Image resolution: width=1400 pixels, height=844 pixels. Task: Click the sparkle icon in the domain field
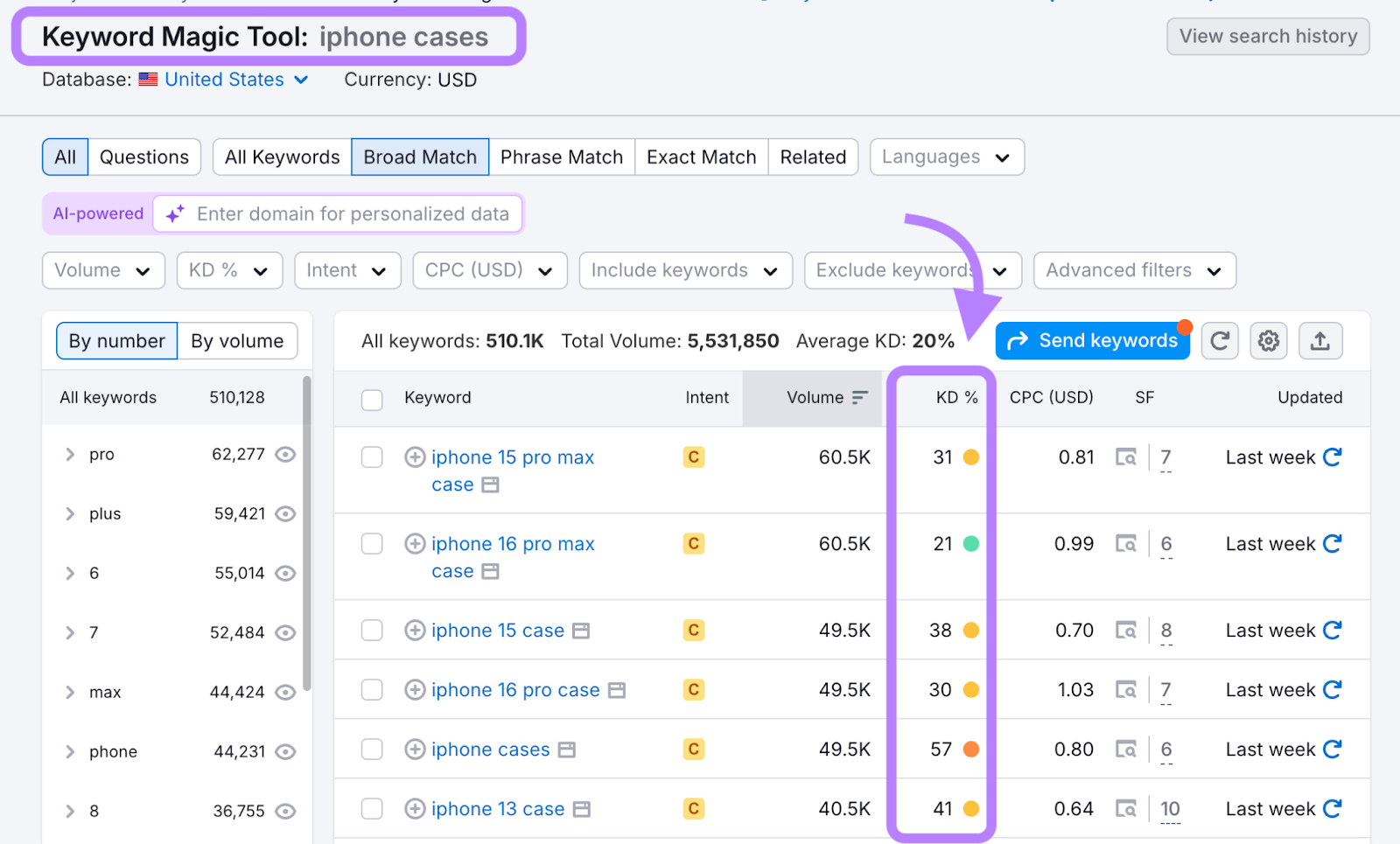click(x=173, y=213)
